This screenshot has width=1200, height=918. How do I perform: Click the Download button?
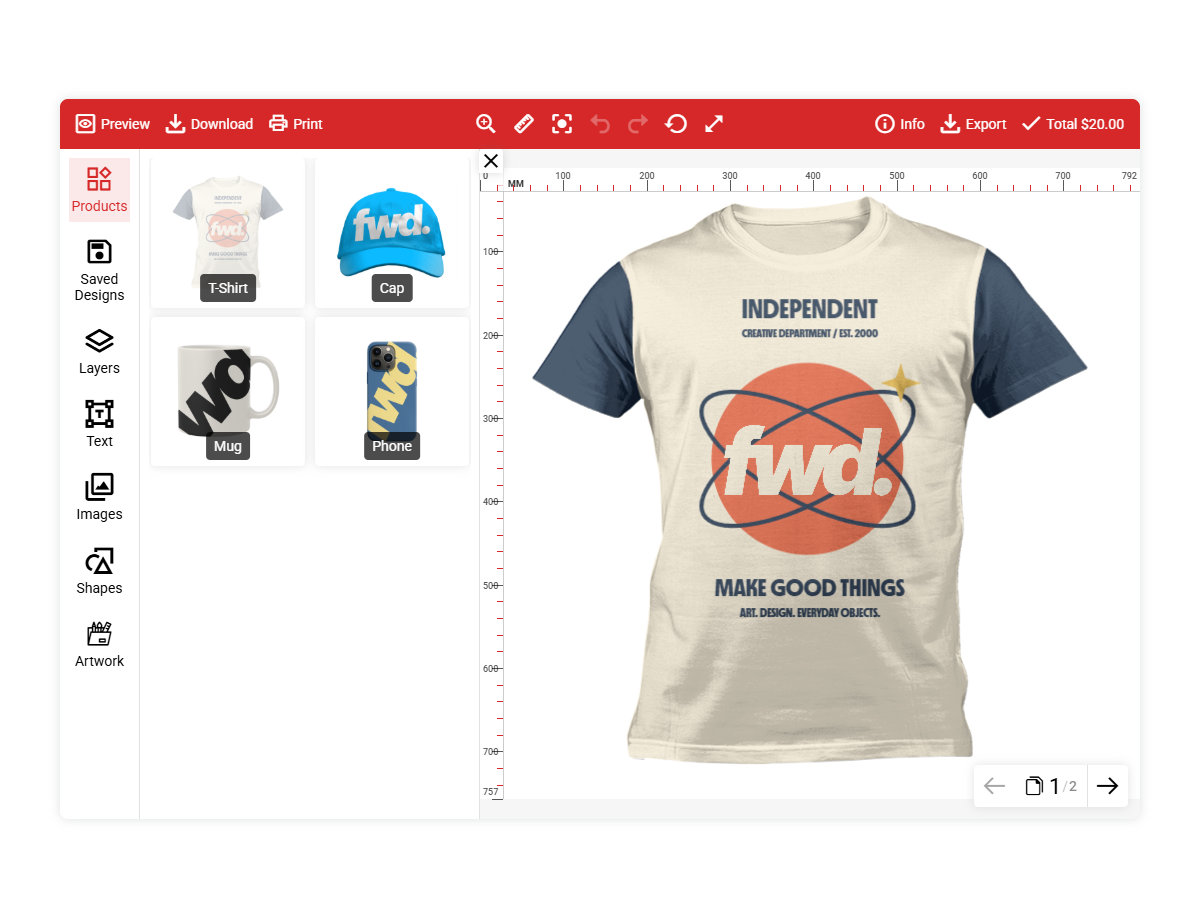point(209,124)
